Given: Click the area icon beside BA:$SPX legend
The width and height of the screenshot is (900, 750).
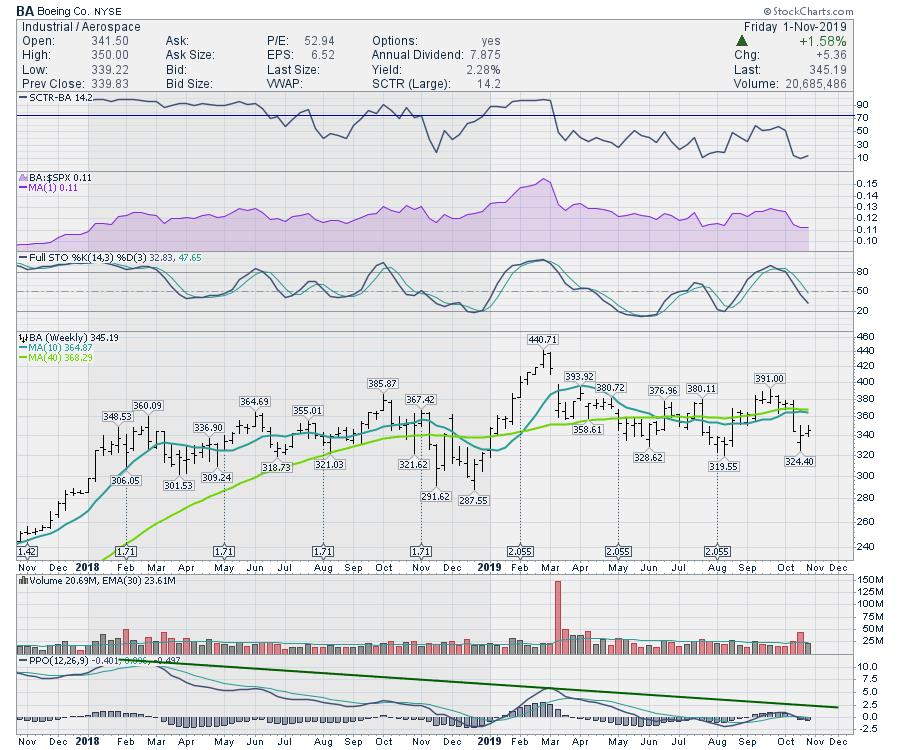Looking at the screenshot, I should pos(24,177).
